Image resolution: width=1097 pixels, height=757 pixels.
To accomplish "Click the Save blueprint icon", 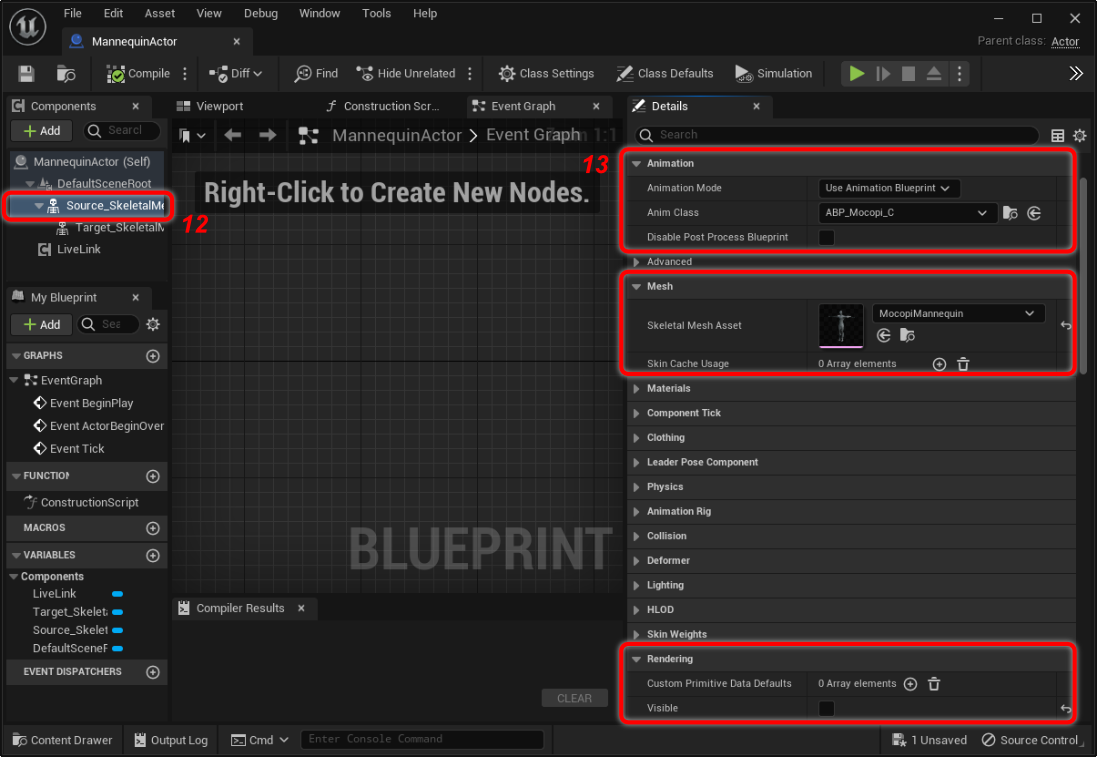I will [x=26, y=74].
